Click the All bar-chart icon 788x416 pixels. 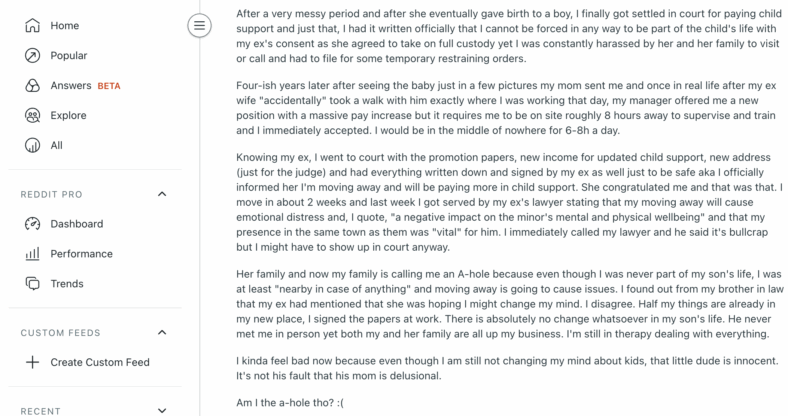coord(32,146)
